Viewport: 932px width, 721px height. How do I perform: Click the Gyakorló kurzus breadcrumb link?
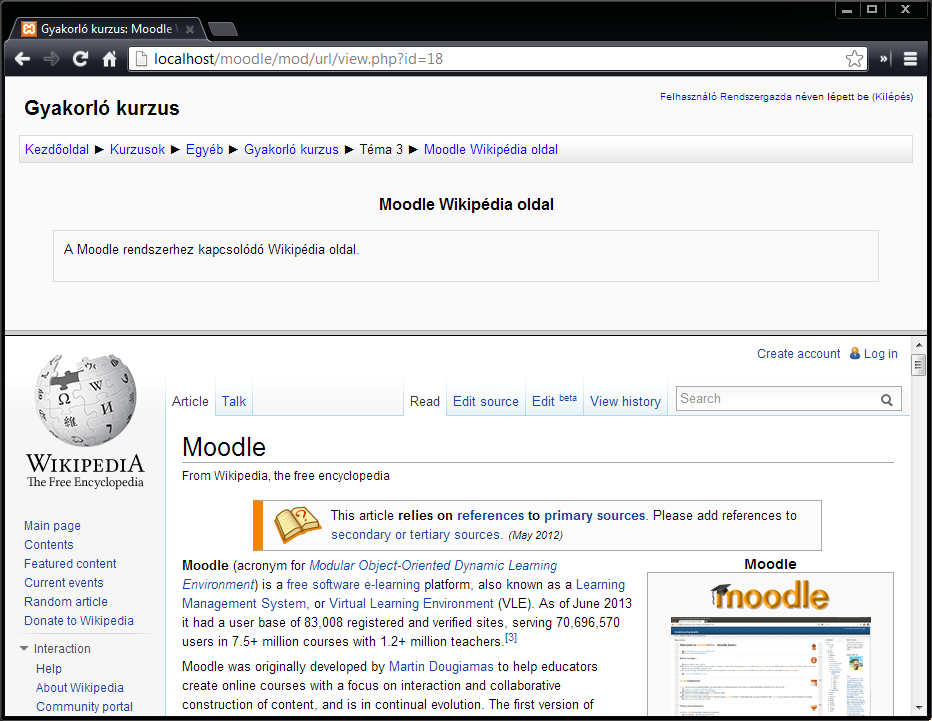click(x=291, y=149)
